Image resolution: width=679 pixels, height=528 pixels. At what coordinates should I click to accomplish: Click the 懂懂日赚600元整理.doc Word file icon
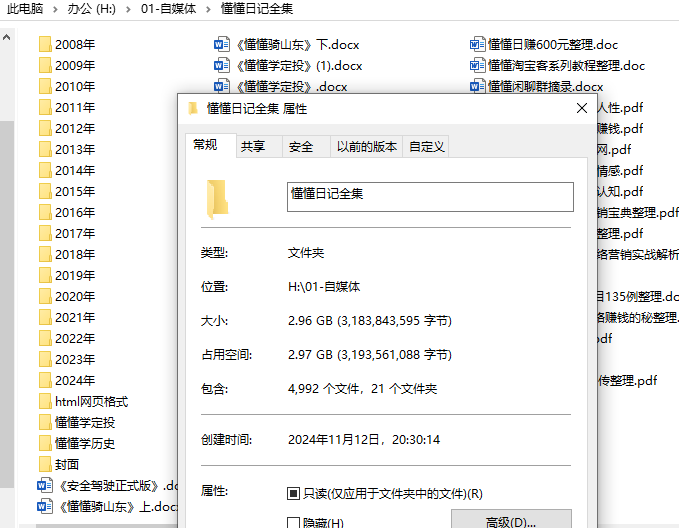(477, 44)
